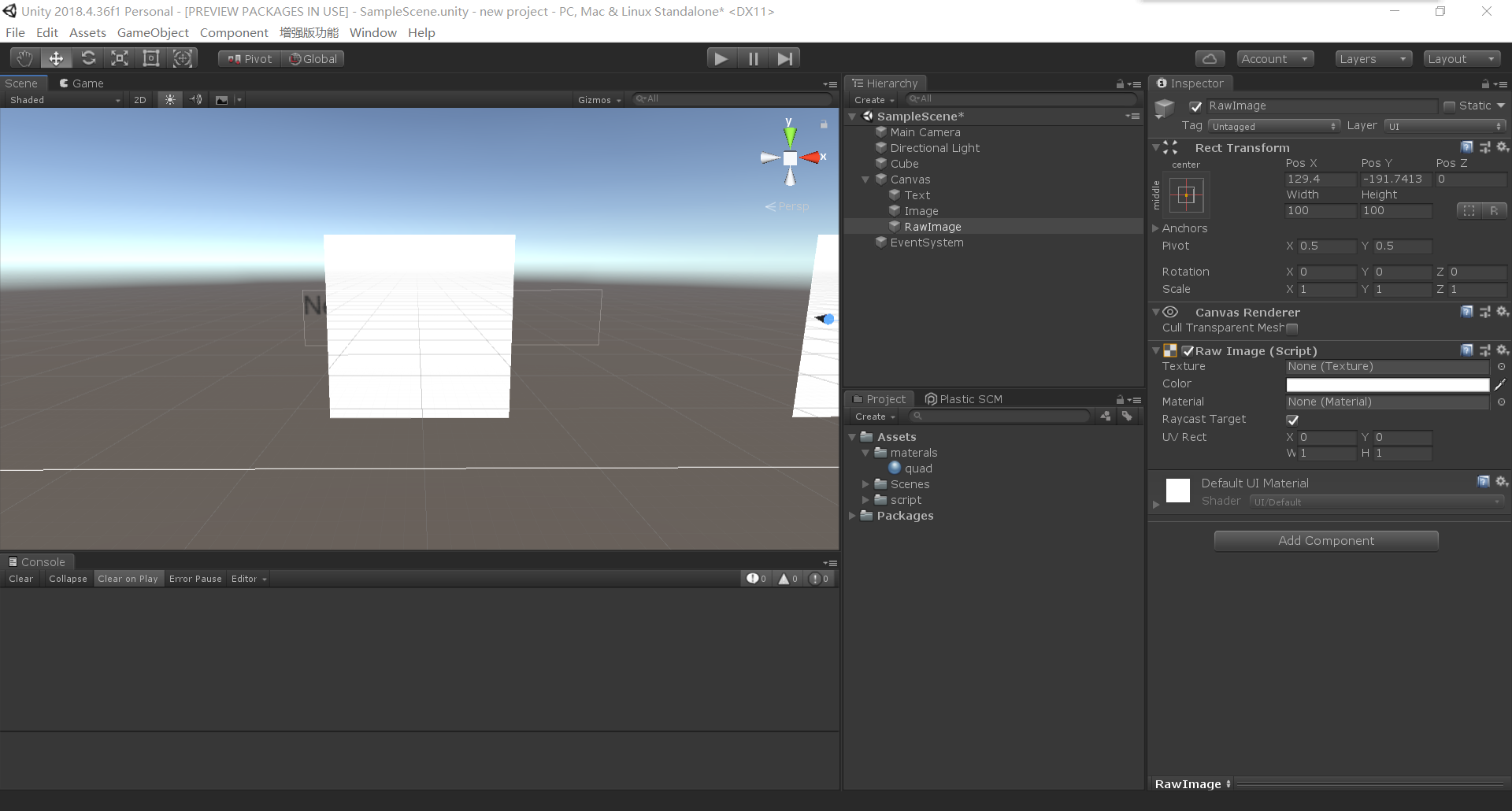1512x811 pixels.
Task: Open the Gizmos dropdown
Action: 599,100
